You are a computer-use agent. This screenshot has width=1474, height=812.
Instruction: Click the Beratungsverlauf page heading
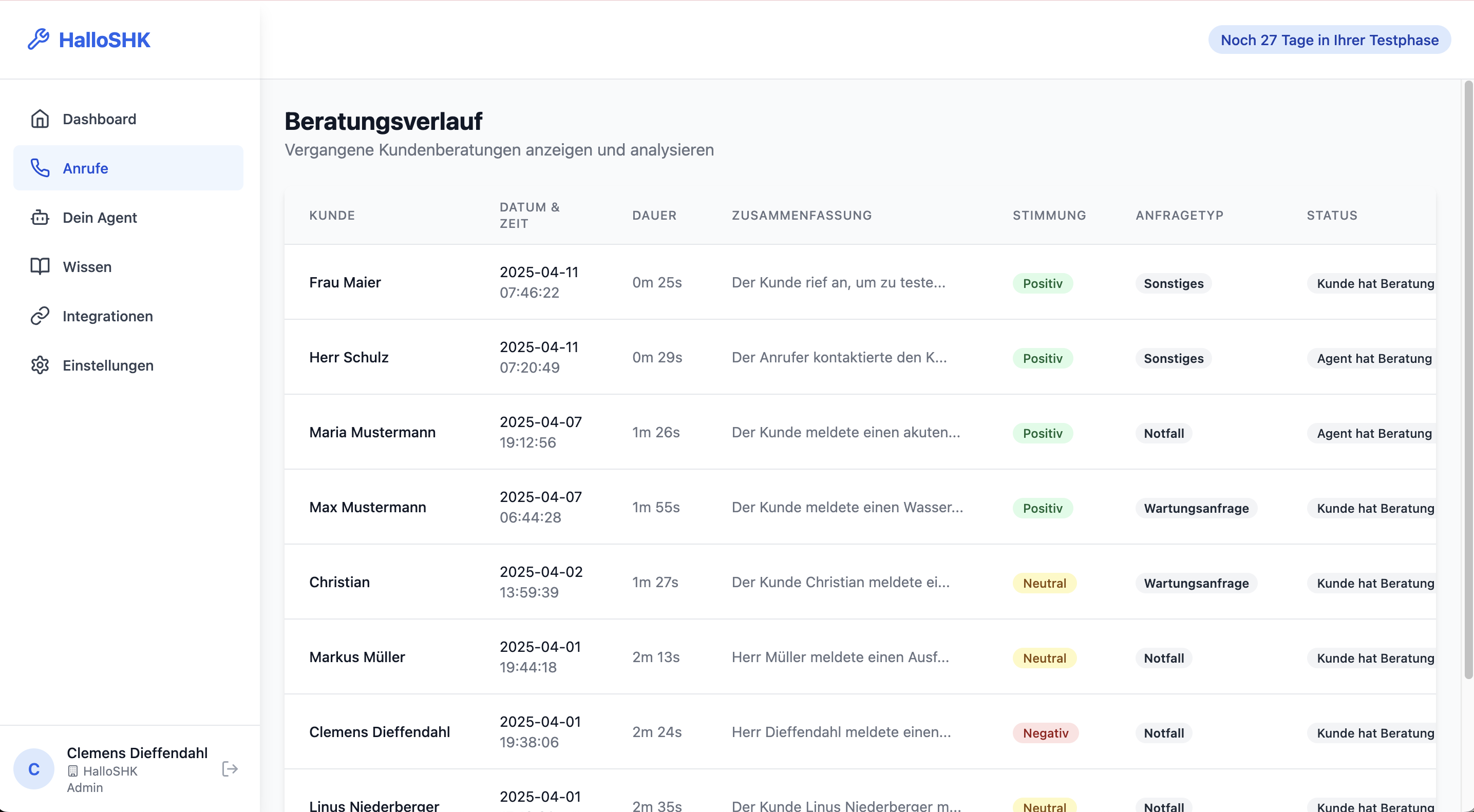coord(383,121)
